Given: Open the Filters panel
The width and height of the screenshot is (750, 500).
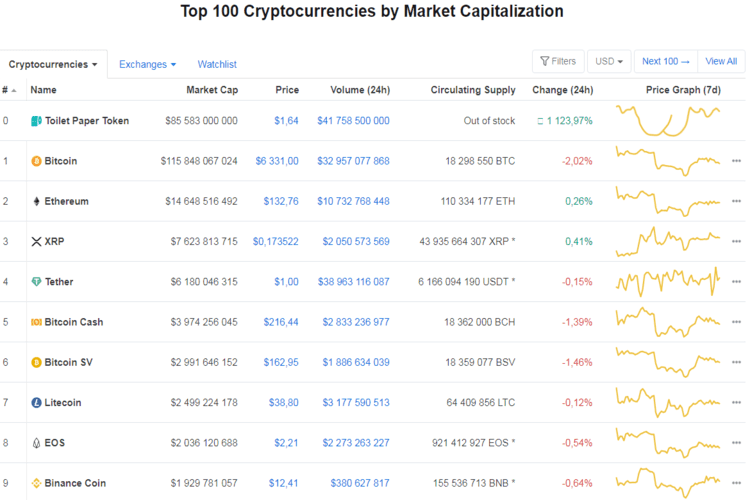Looking at the screenshot, I should (558, 61).
